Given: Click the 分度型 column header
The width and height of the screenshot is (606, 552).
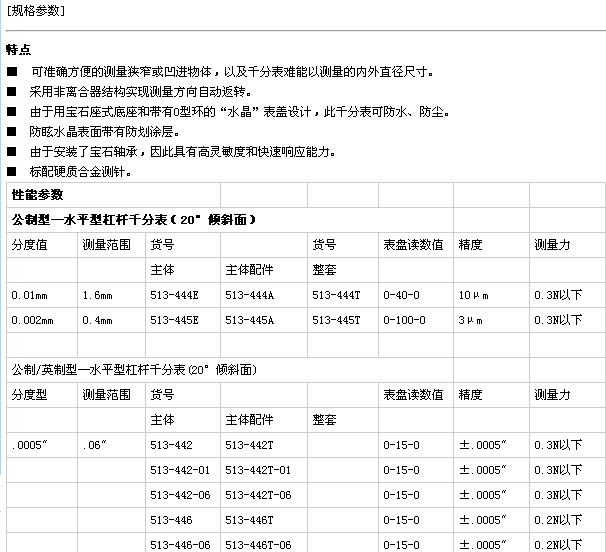Looking at the screenshot, I should click(x=29, y=395).
